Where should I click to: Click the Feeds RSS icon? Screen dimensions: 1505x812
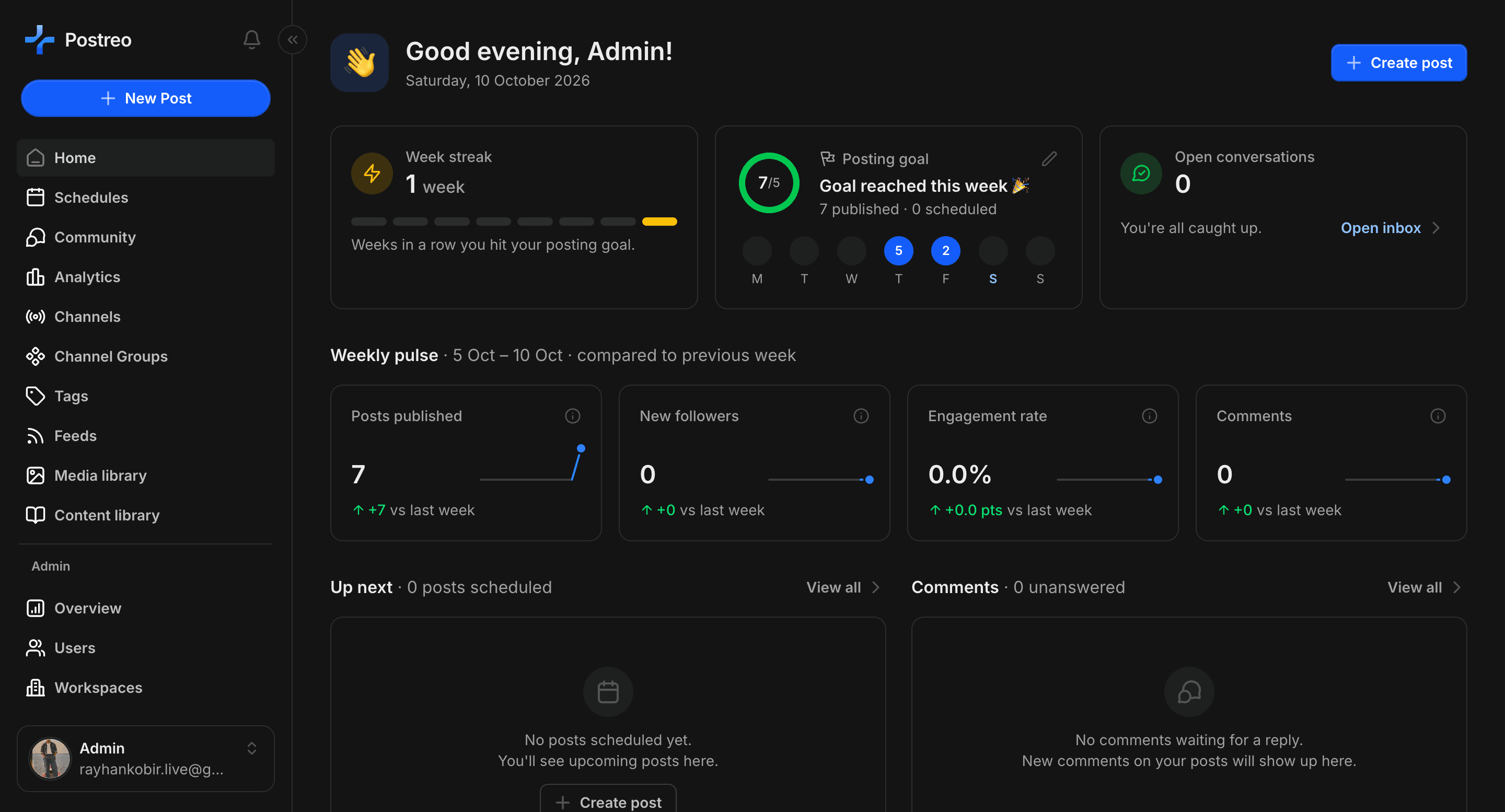[x=36, y=436]
